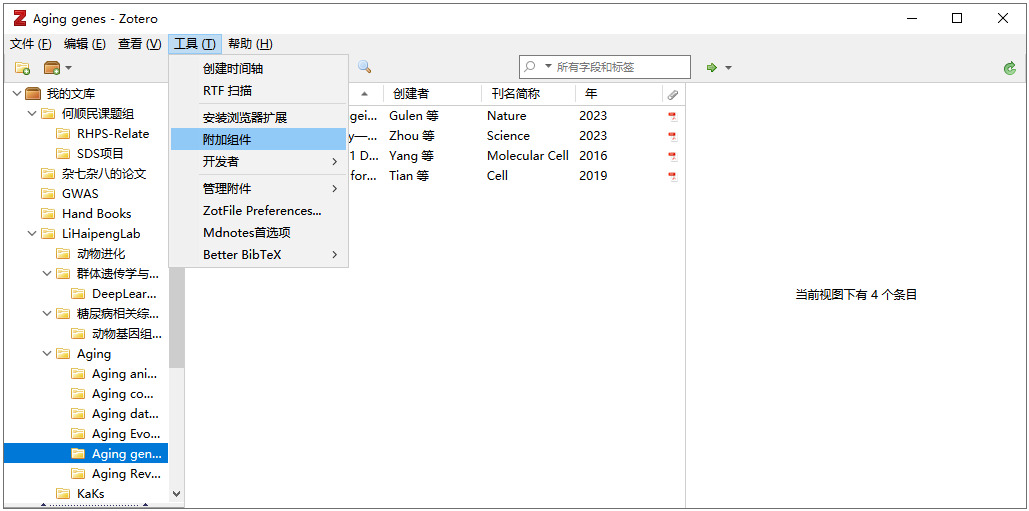
Task: Choose RTF 扫描 from the menu
Action: pyautogui.click(x=259, y=91)
